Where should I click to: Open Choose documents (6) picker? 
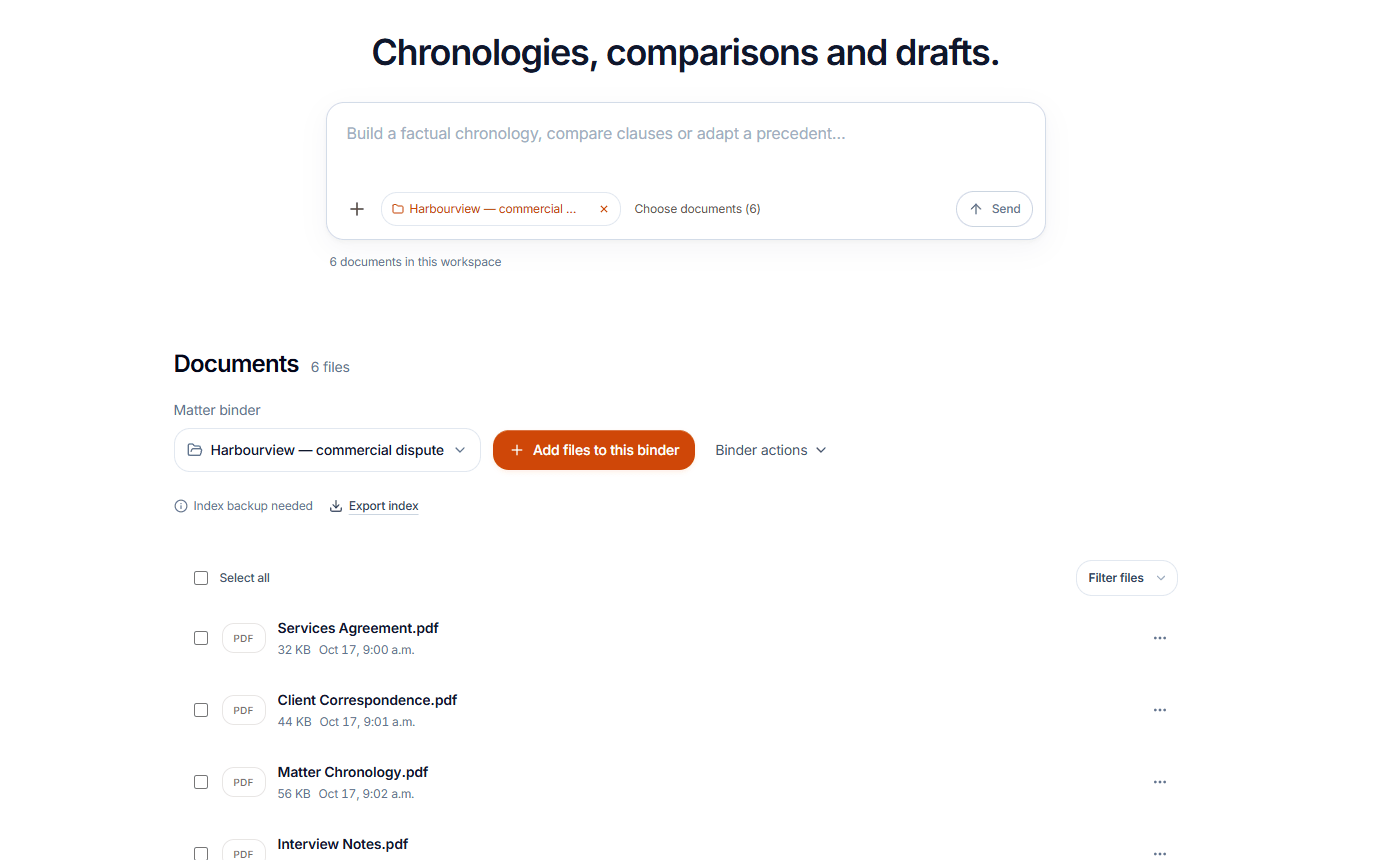coord(697,209)
